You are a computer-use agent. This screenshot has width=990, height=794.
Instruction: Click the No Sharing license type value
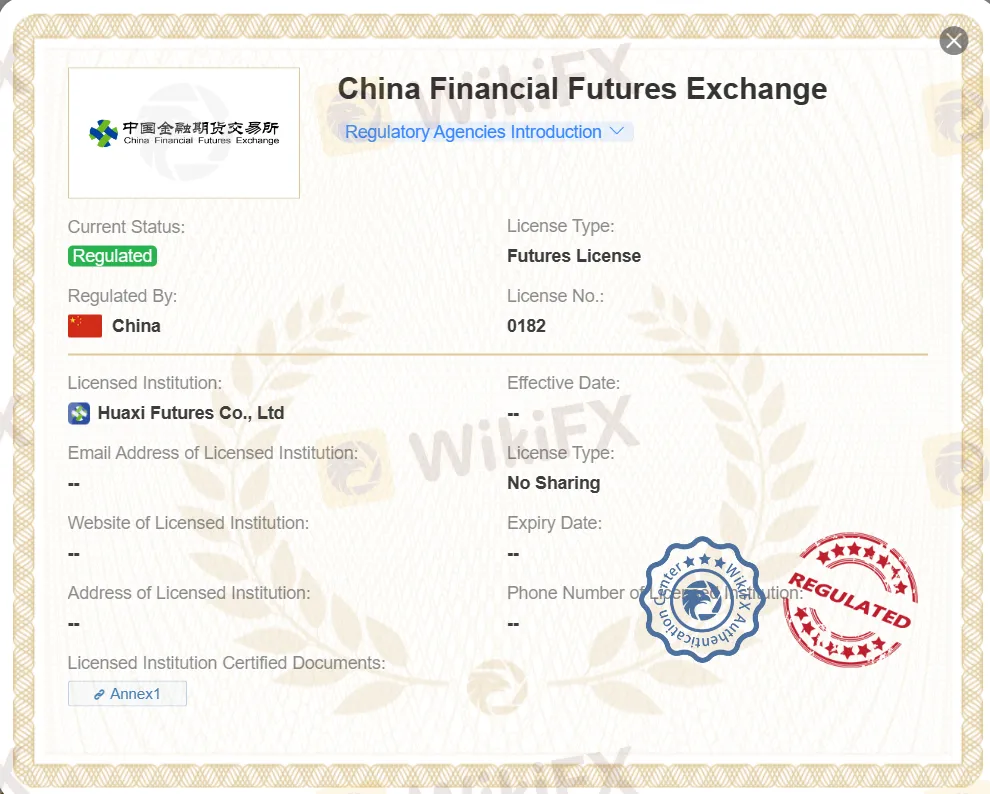point(553,483)
